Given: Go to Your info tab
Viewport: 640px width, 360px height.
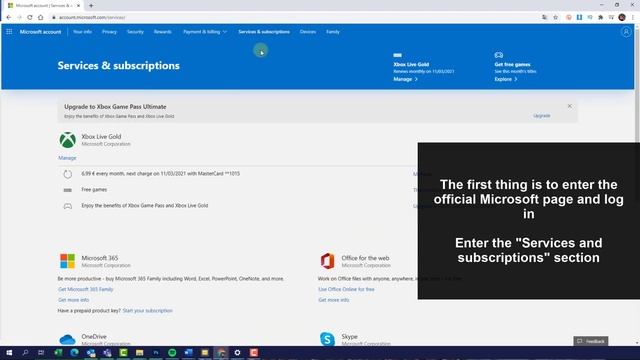Looking at the screenshot, I should click(82, 32).
